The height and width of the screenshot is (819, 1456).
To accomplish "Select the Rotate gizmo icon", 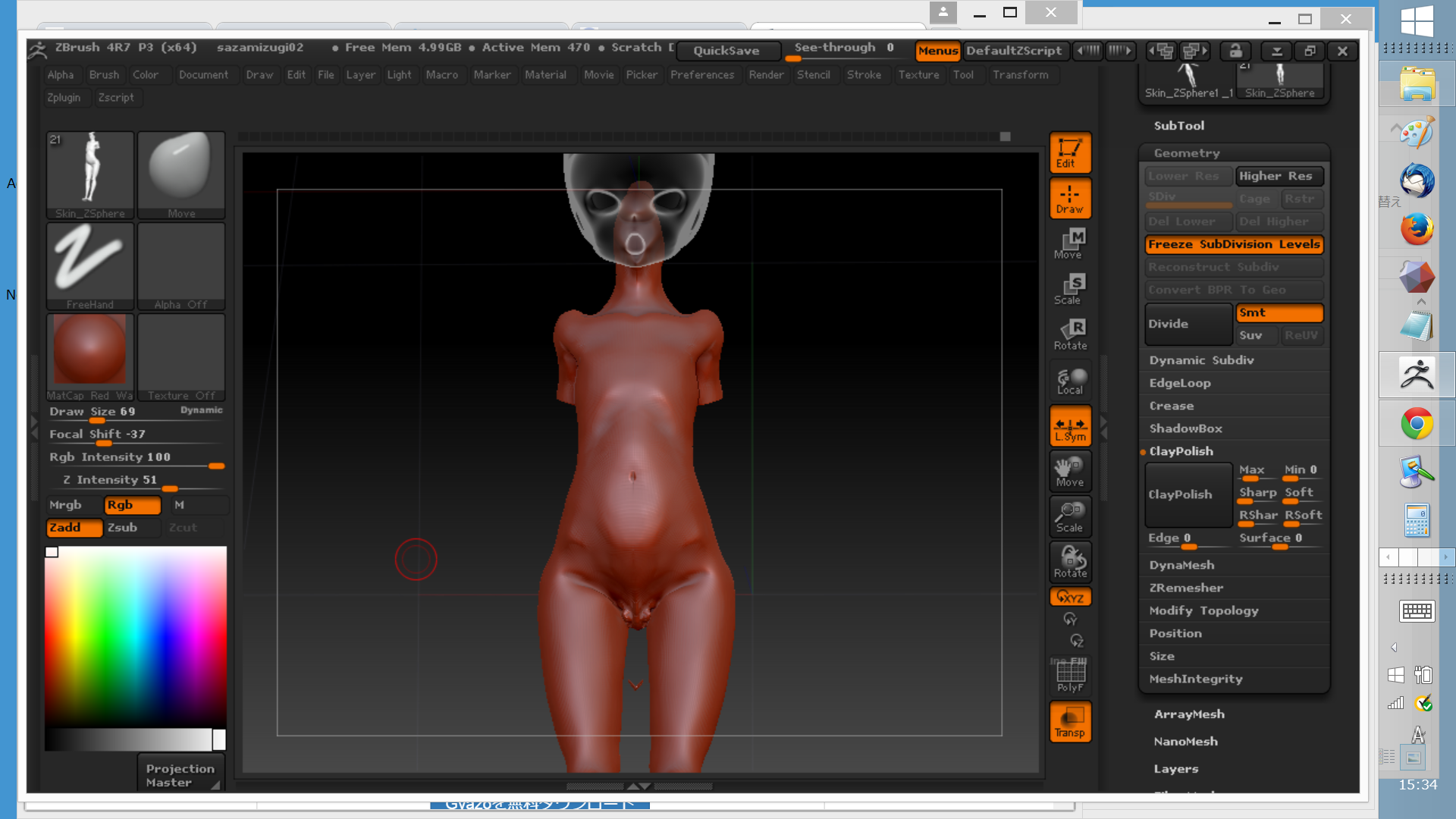I will (x=1070, y=334).
